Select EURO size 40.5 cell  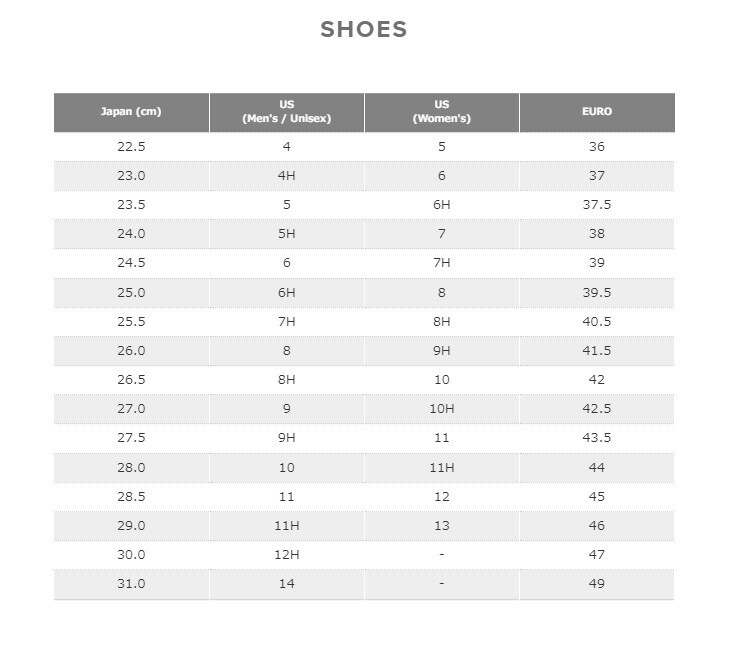point(597,322)
